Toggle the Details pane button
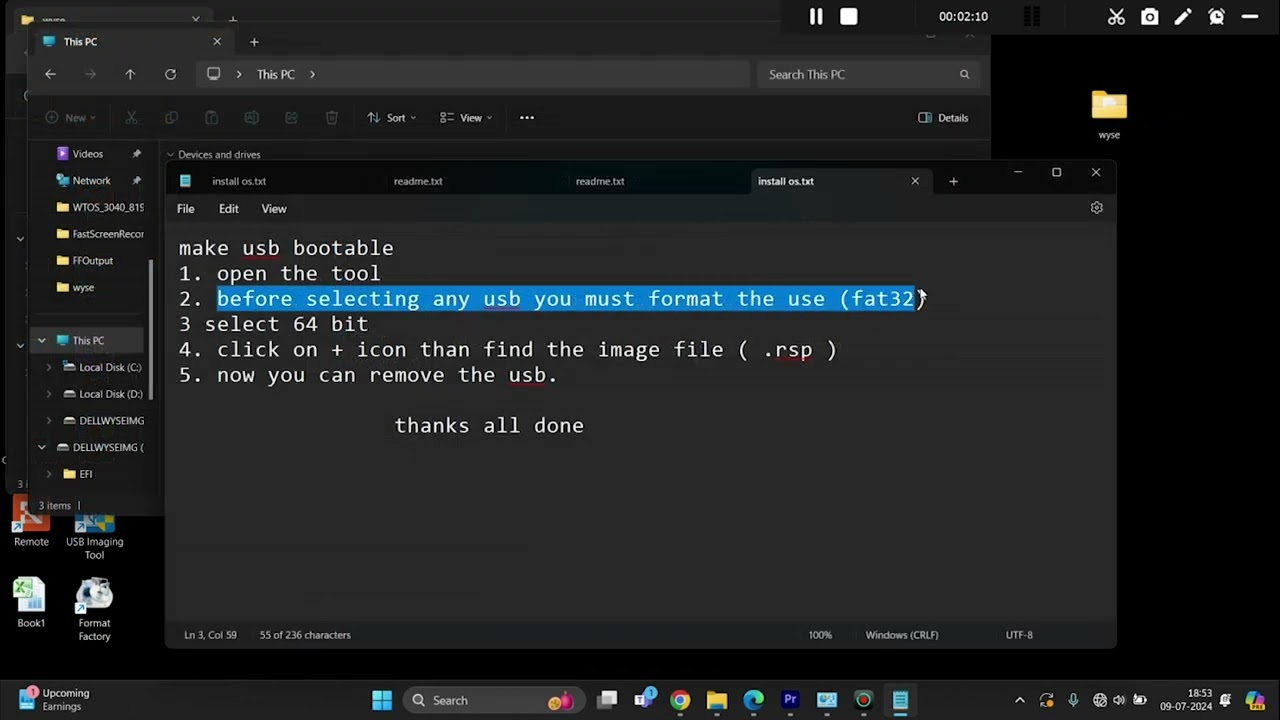This screenshot has height=720, width=1280. pos(943,118)
